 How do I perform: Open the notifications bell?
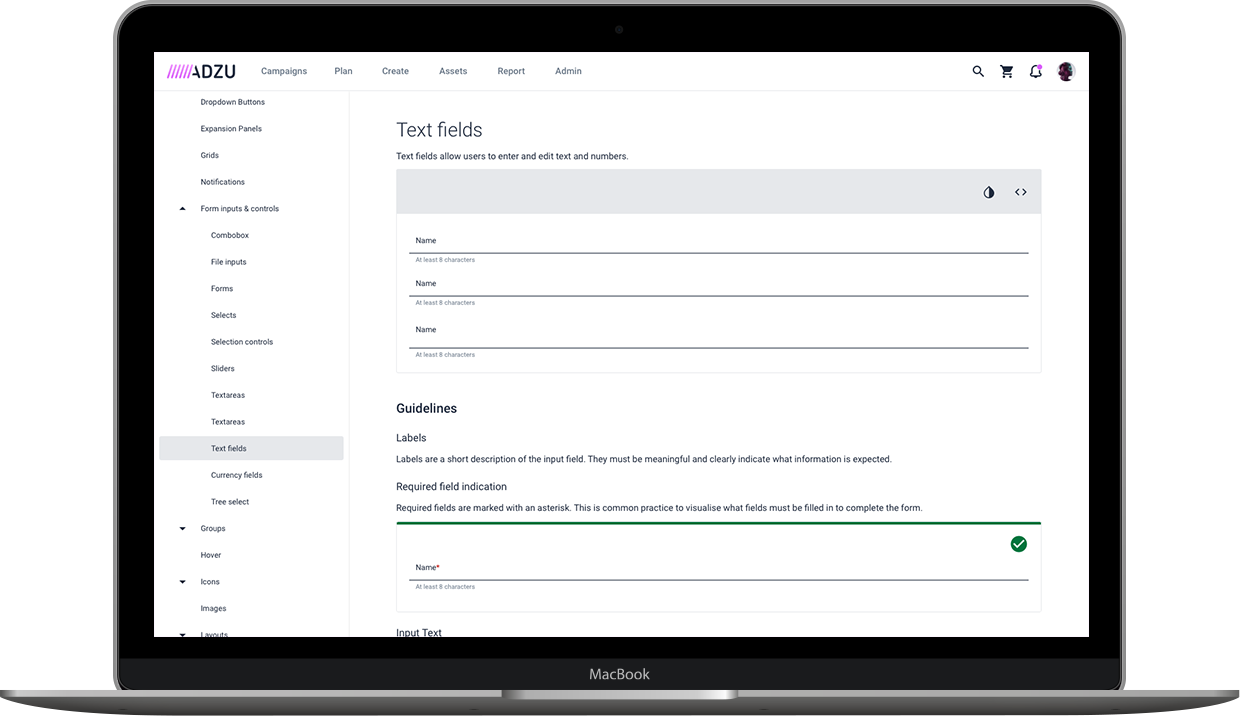[1036, 72]
